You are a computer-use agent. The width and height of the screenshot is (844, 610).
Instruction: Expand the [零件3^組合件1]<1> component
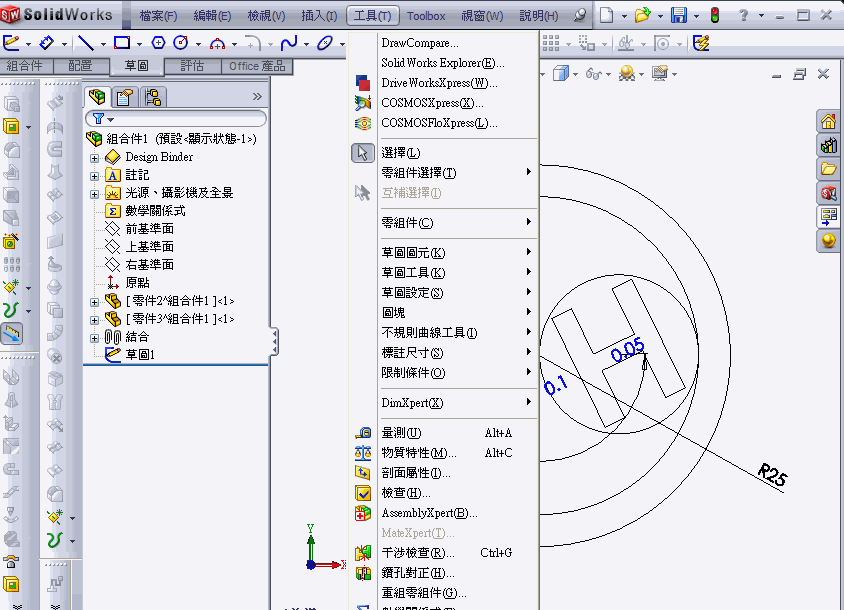[94, 320]
